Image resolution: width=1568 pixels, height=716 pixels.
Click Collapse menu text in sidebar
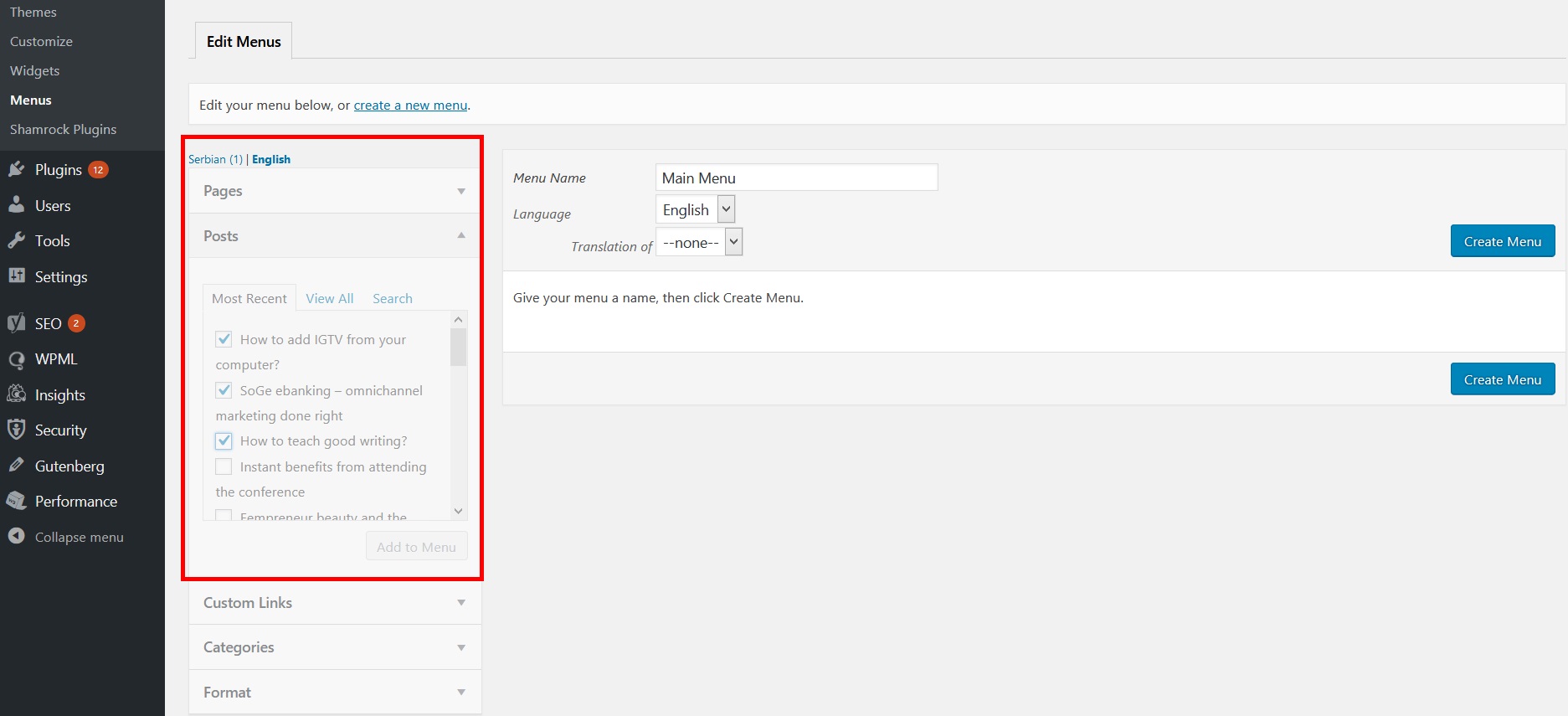point(80,537)
